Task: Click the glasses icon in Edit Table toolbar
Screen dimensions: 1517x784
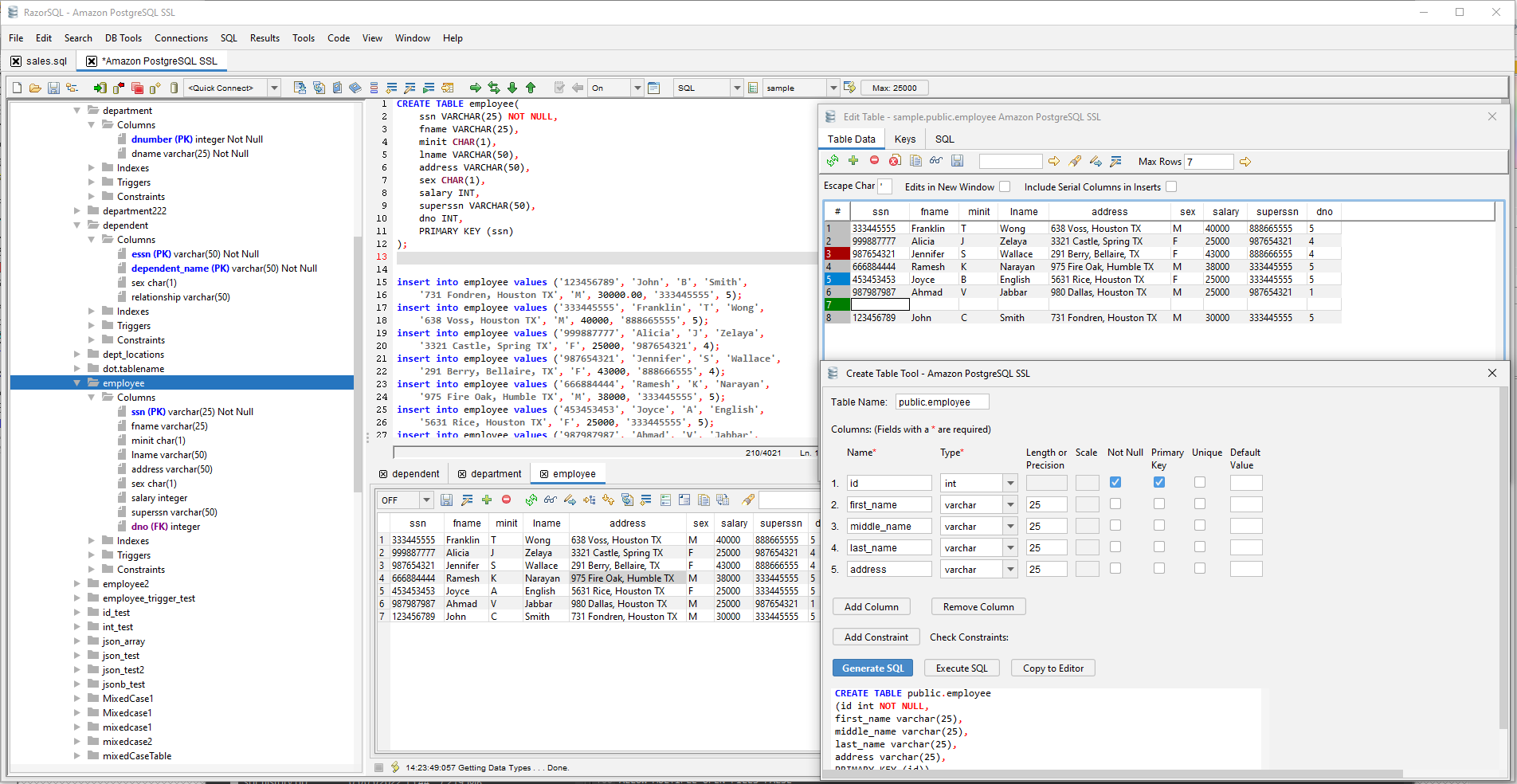Action: pos(936,161)
